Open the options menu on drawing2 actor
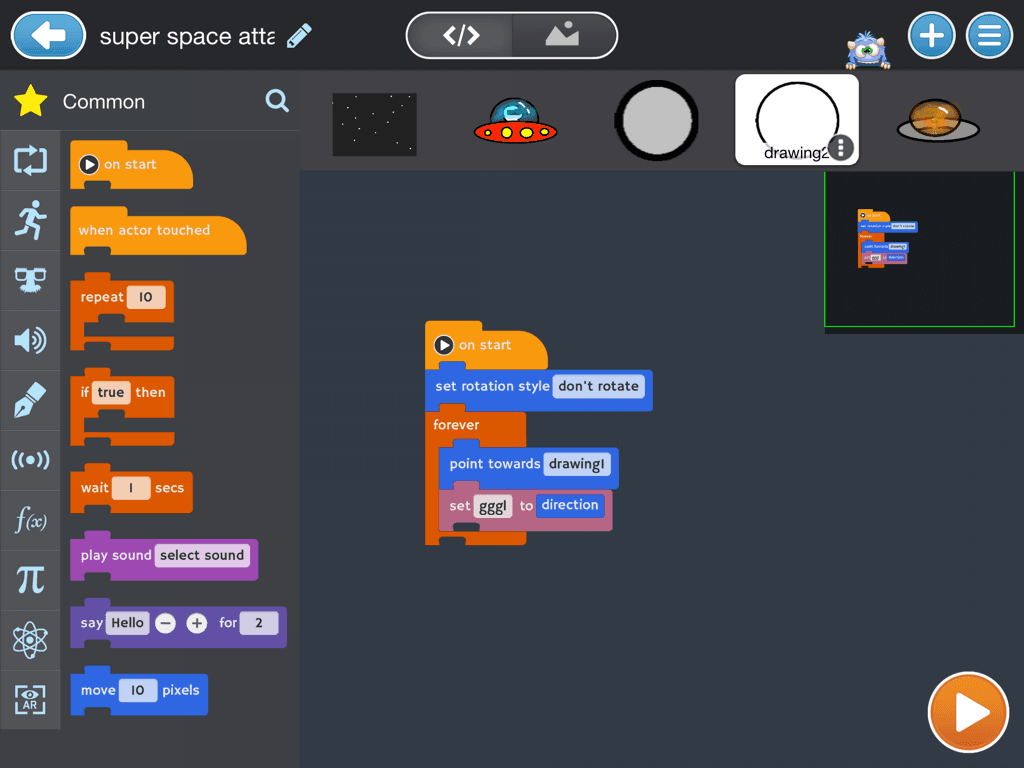This screenshot has width=1024, height=768. tap(840, 148)
